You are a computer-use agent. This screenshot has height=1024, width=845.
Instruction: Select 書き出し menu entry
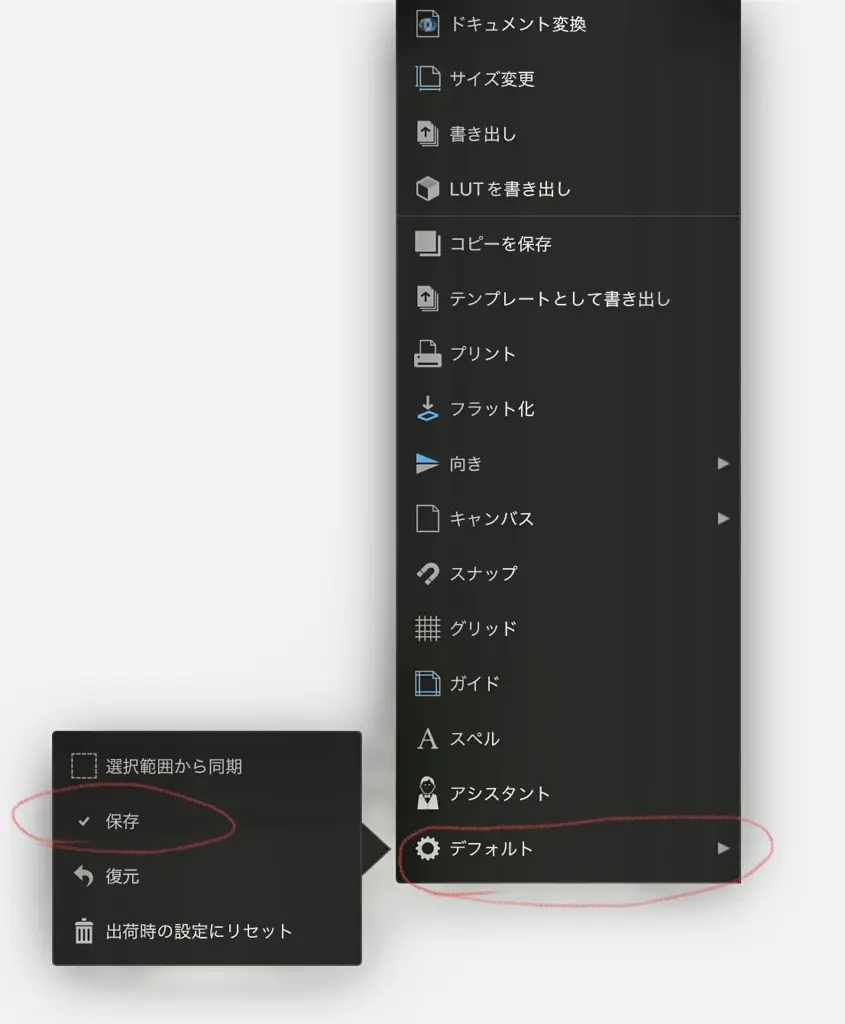point(568,134)
